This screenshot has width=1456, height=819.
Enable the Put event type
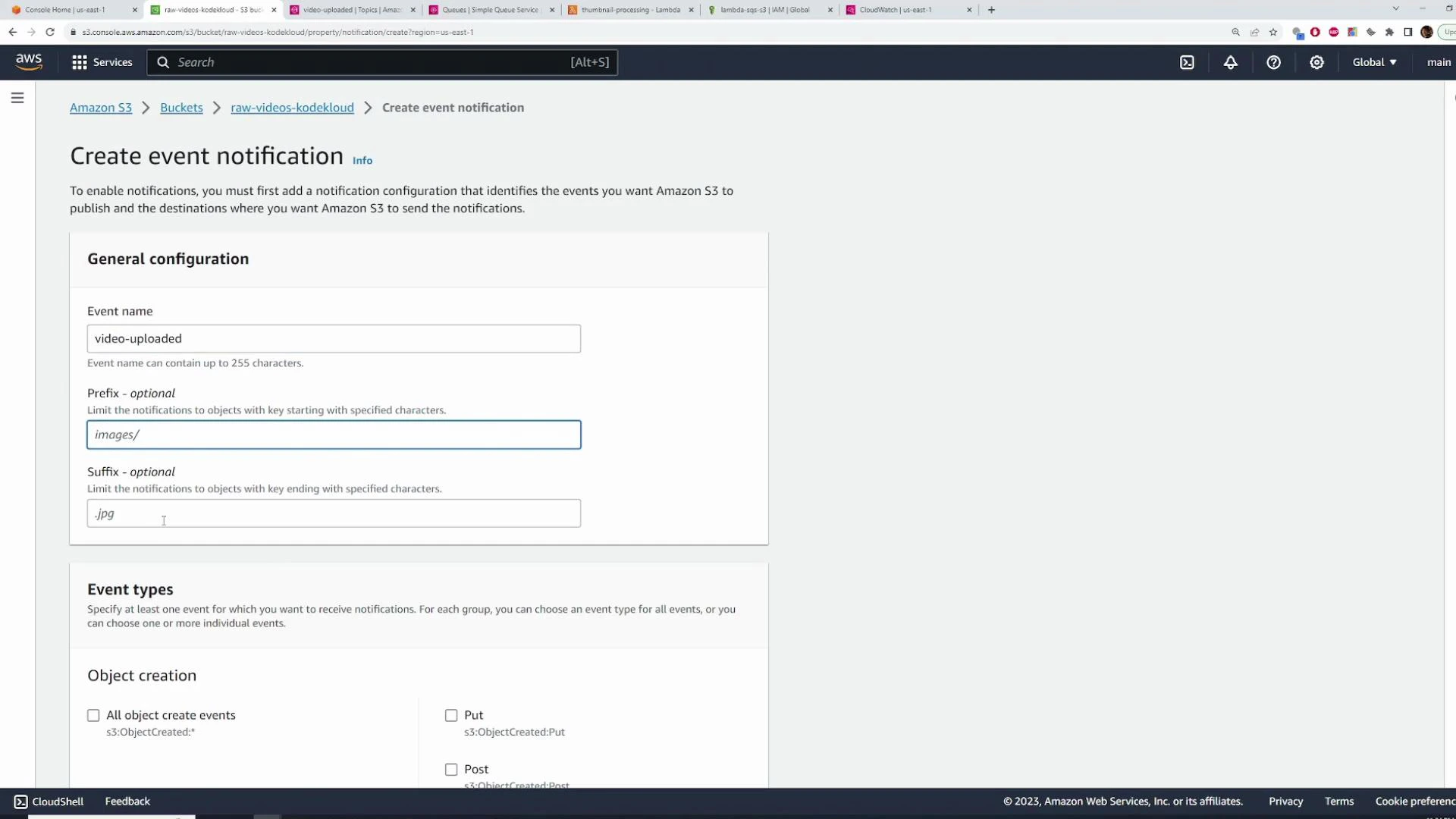(451, 715)
